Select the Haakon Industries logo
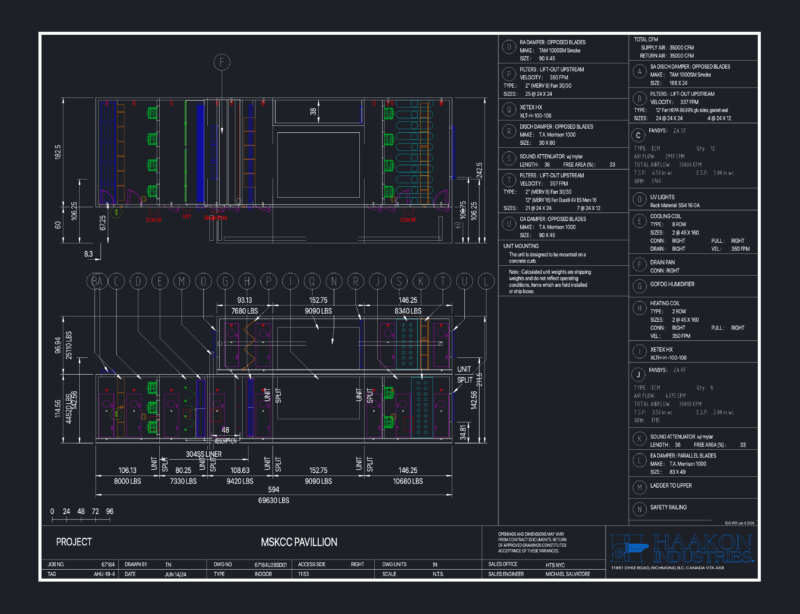 [682, 549]
